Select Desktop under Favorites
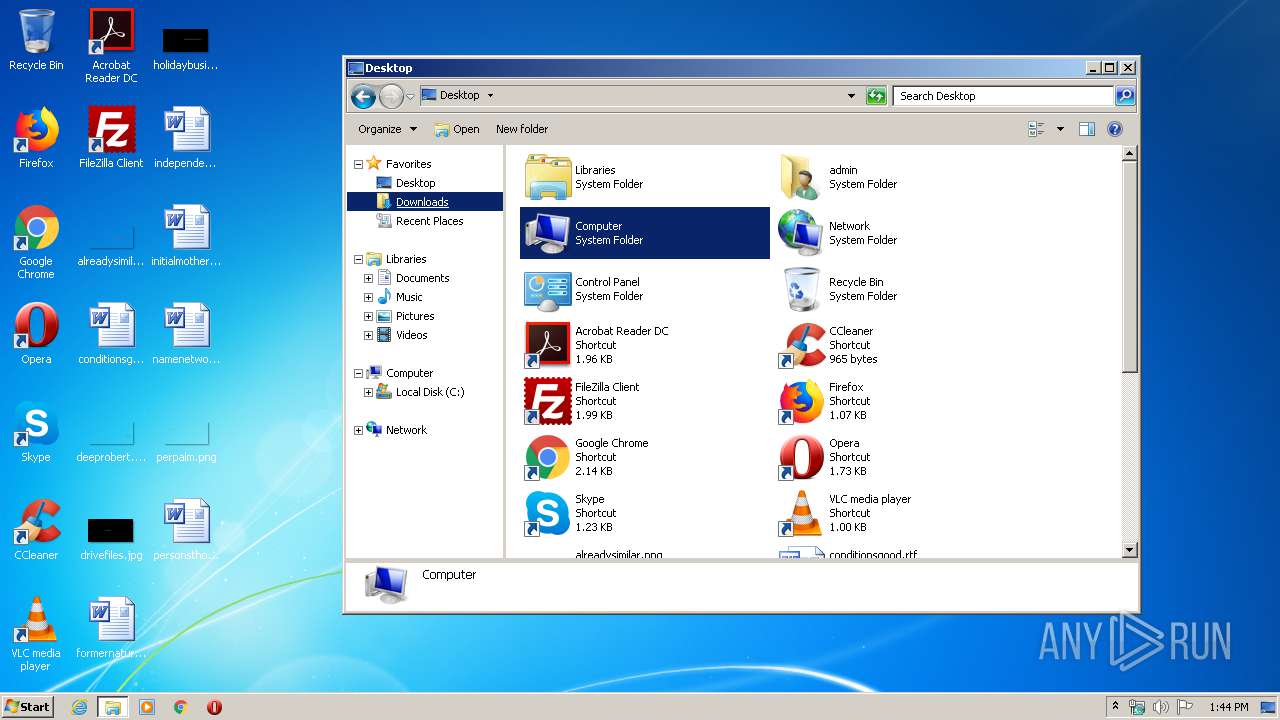Screen dimensions: 1280x720 pos(415,183)
